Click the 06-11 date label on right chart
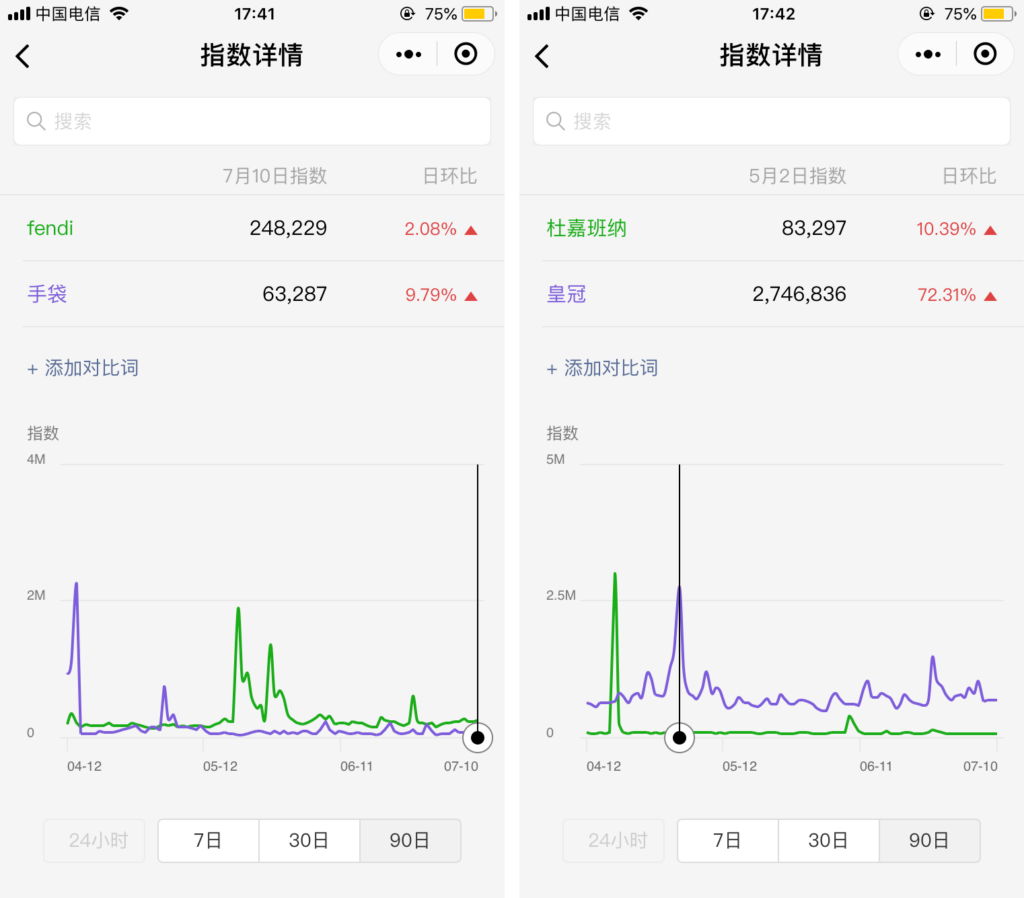1024x898 pixels. click(x=876, y=766)
